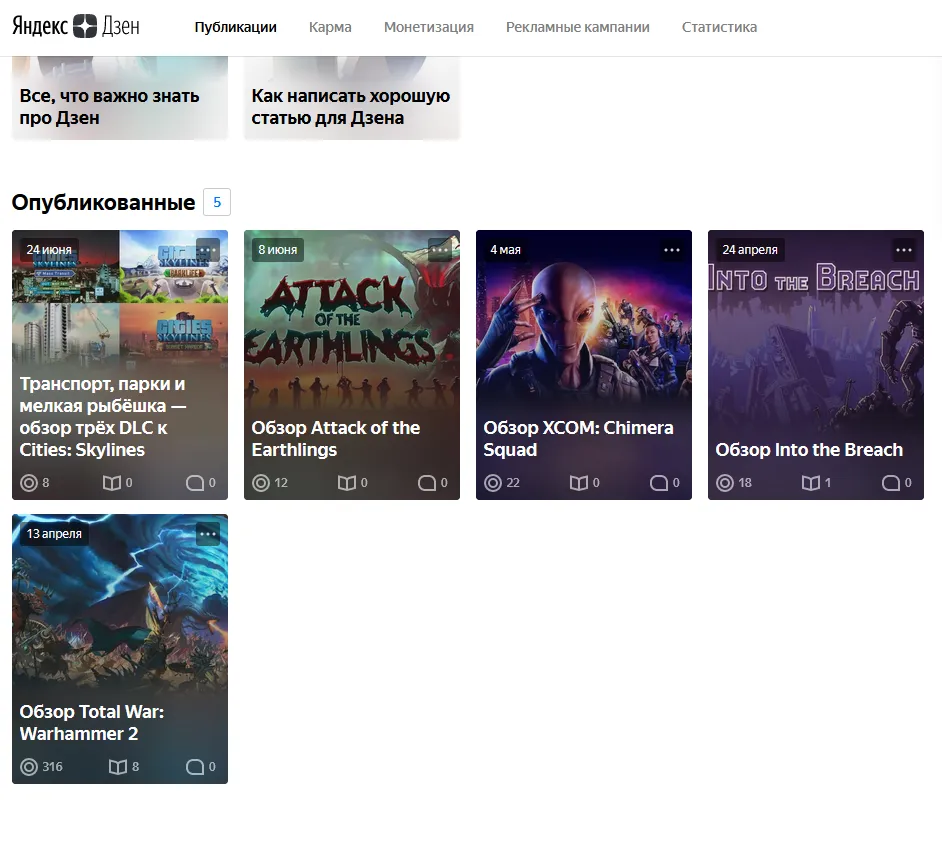The width and height of the screenshot is (942, 843).
Task: Open the Статистика tab
Action: [x=719, y=27]
